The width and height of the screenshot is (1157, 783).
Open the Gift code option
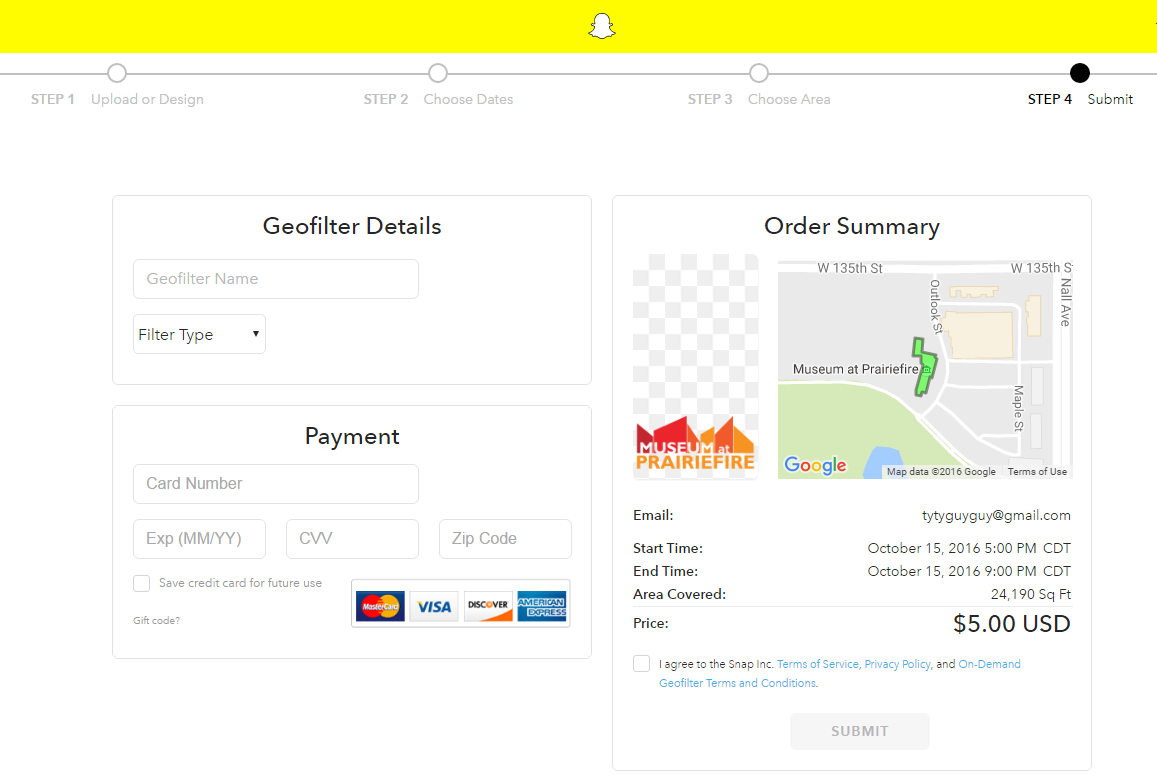[156, 620]
